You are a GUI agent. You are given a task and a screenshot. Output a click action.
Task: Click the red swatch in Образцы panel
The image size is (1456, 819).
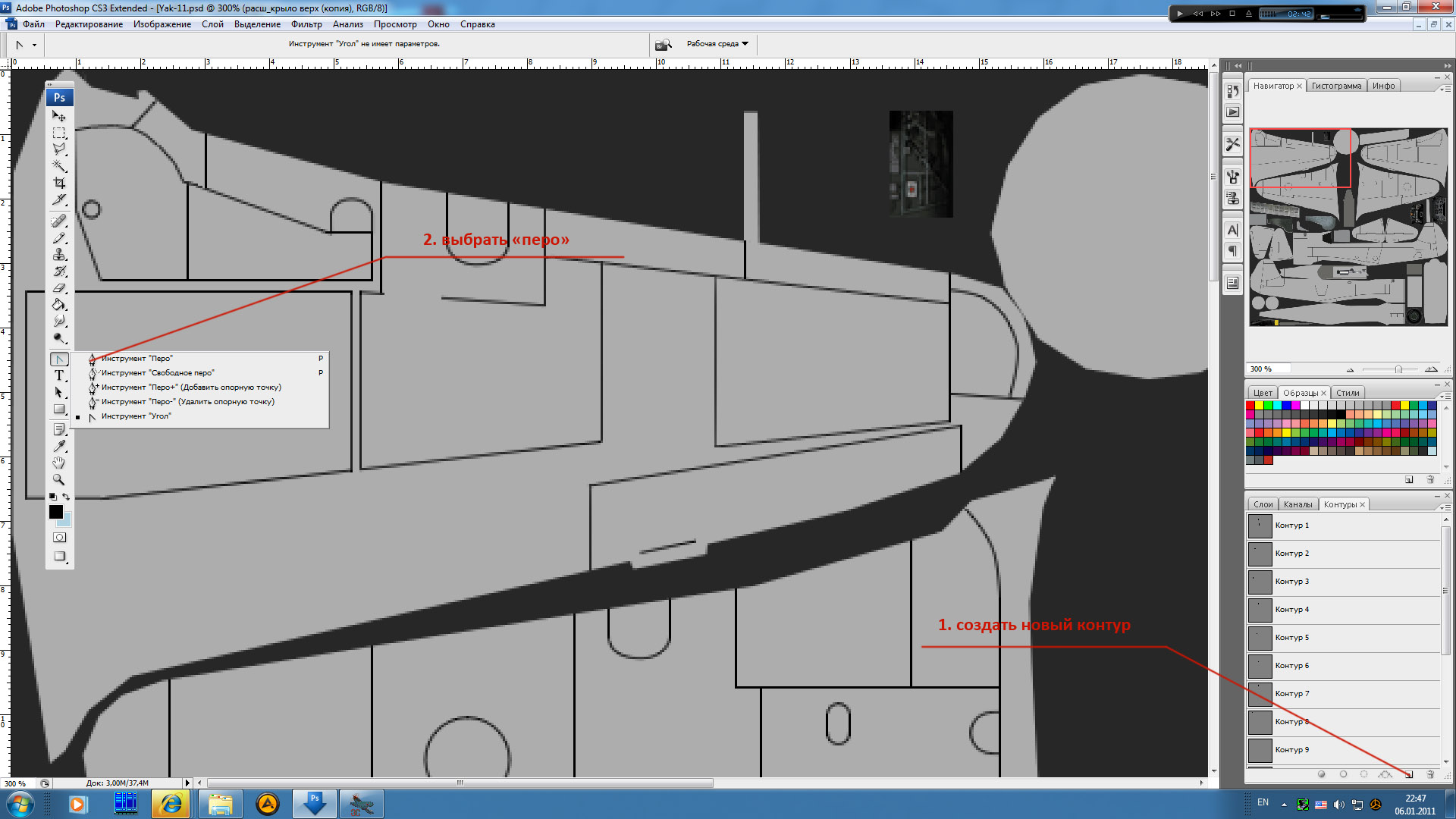[1250, 406]
